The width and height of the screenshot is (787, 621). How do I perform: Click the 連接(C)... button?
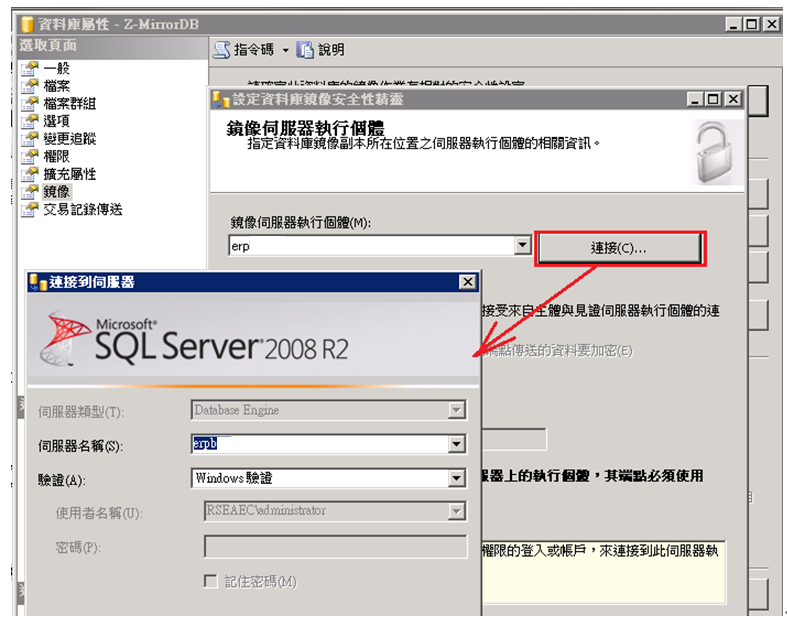619,248
